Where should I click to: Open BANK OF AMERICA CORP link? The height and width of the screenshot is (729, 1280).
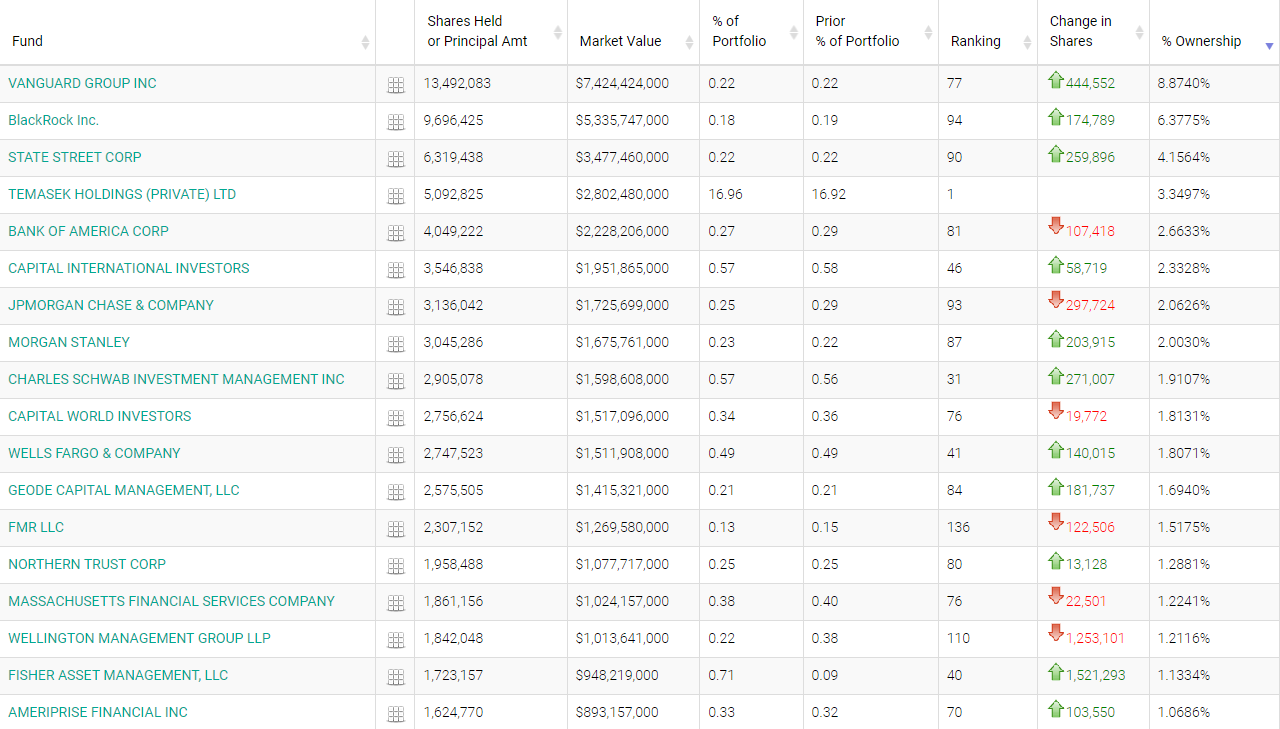click(x=88, y=231)
